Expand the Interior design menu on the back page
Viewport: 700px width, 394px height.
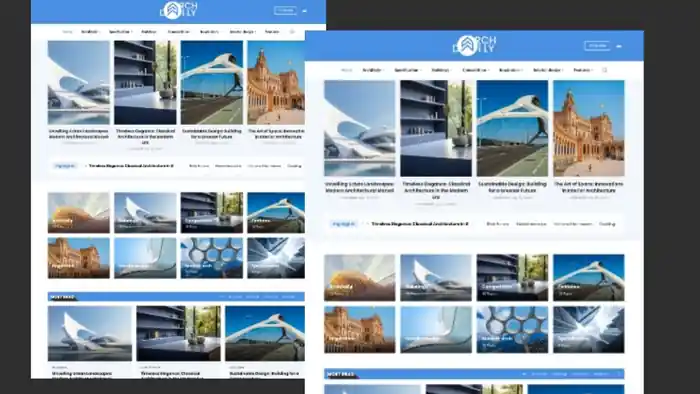[x=242, y=32]
